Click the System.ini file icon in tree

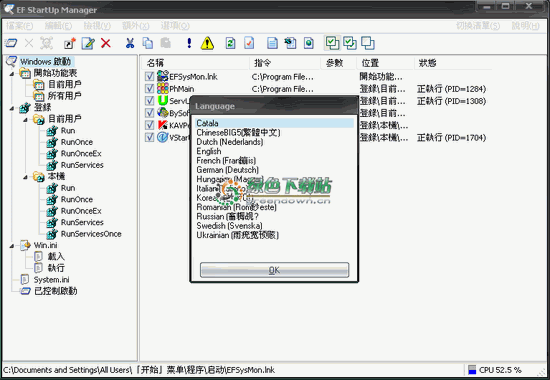point(25,279)
